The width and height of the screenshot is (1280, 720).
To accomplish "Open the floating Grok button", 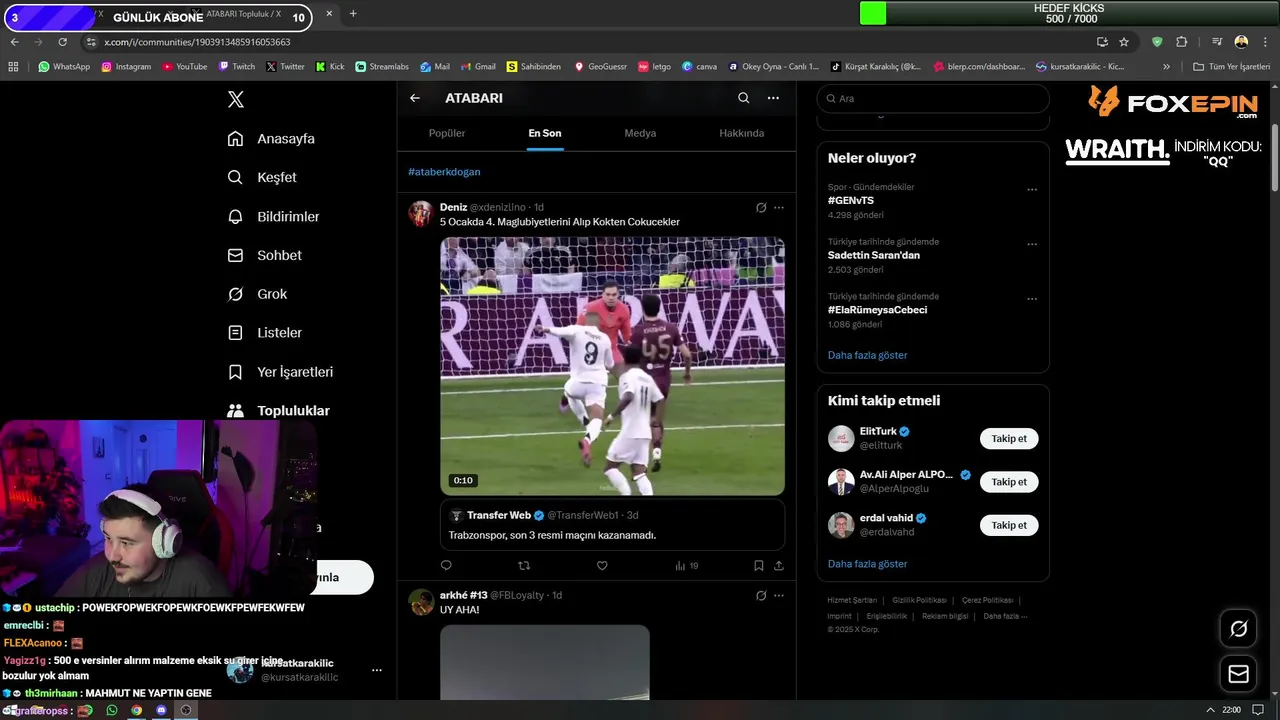I will click(1238, 629).
